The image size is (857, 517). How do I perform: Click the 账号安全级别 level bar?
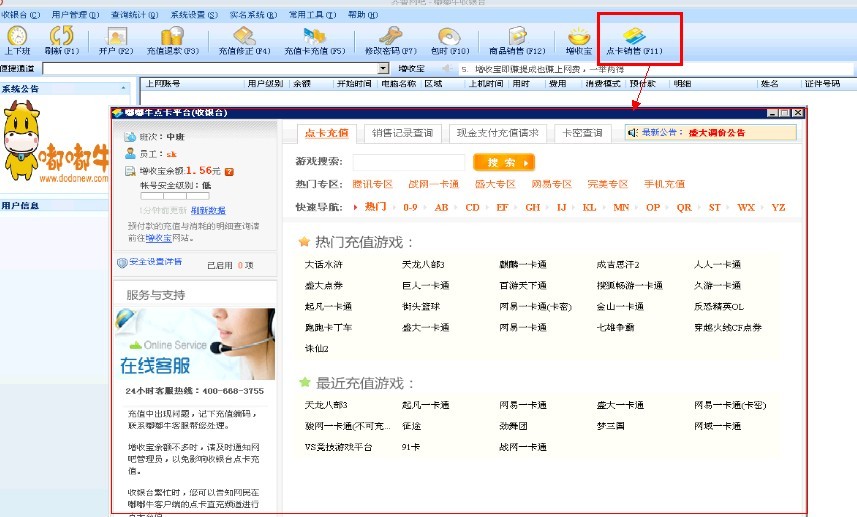click(175, 196)
